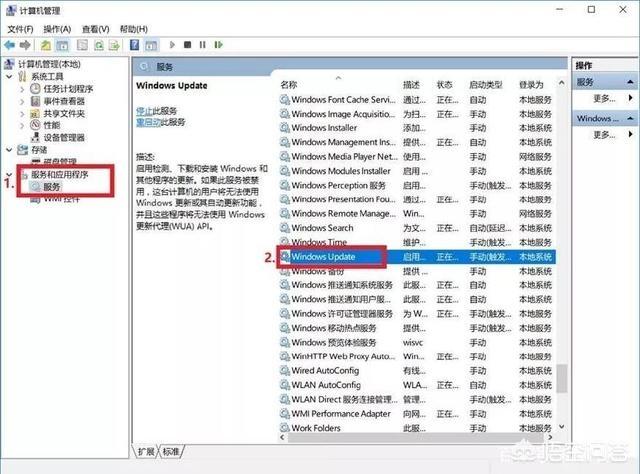Image resolution: width=640 pixels, height=474 pixels.
Task: Start the service with the Play icon
Action: point(172,45)
